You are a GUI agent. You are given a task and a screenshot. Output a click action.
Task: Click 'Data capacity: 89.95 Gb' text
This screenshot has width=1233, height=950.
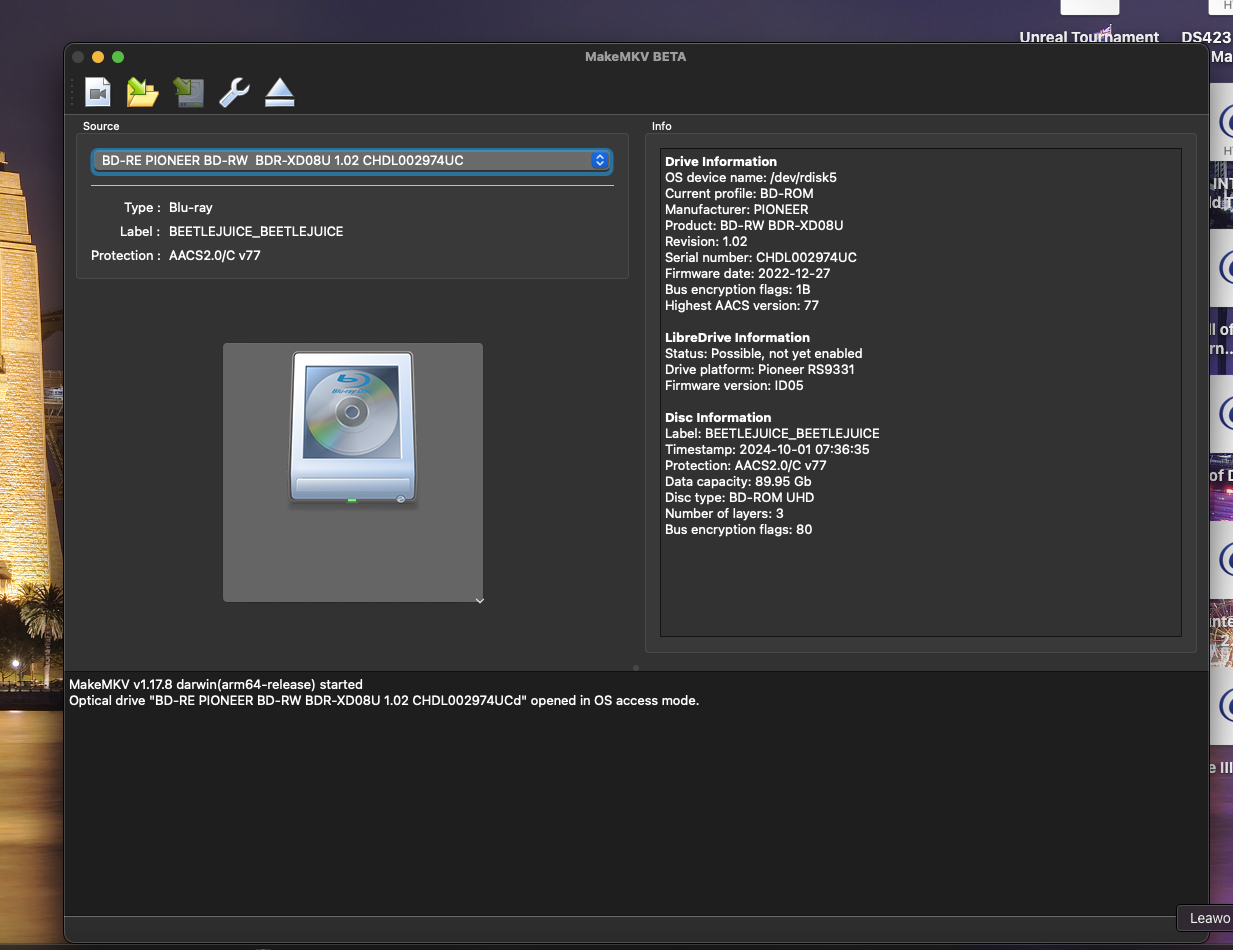click(x=739, y=481)
